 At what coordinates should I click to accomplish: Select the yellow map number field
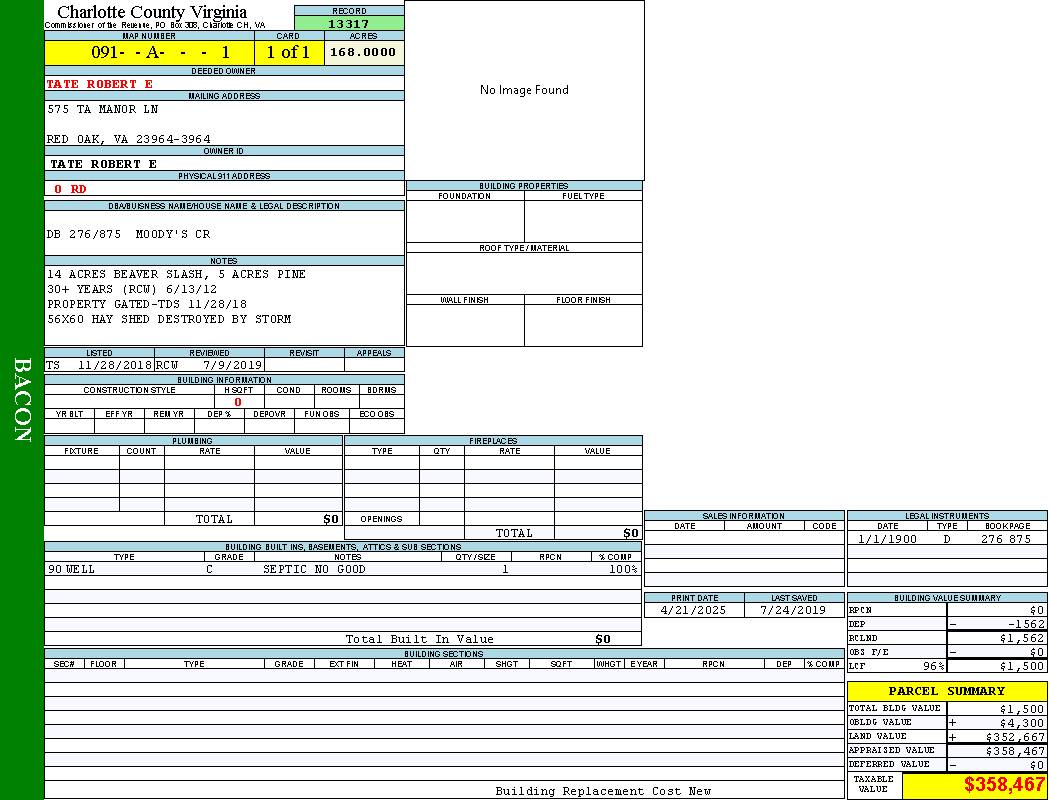[x=149, y=53]
